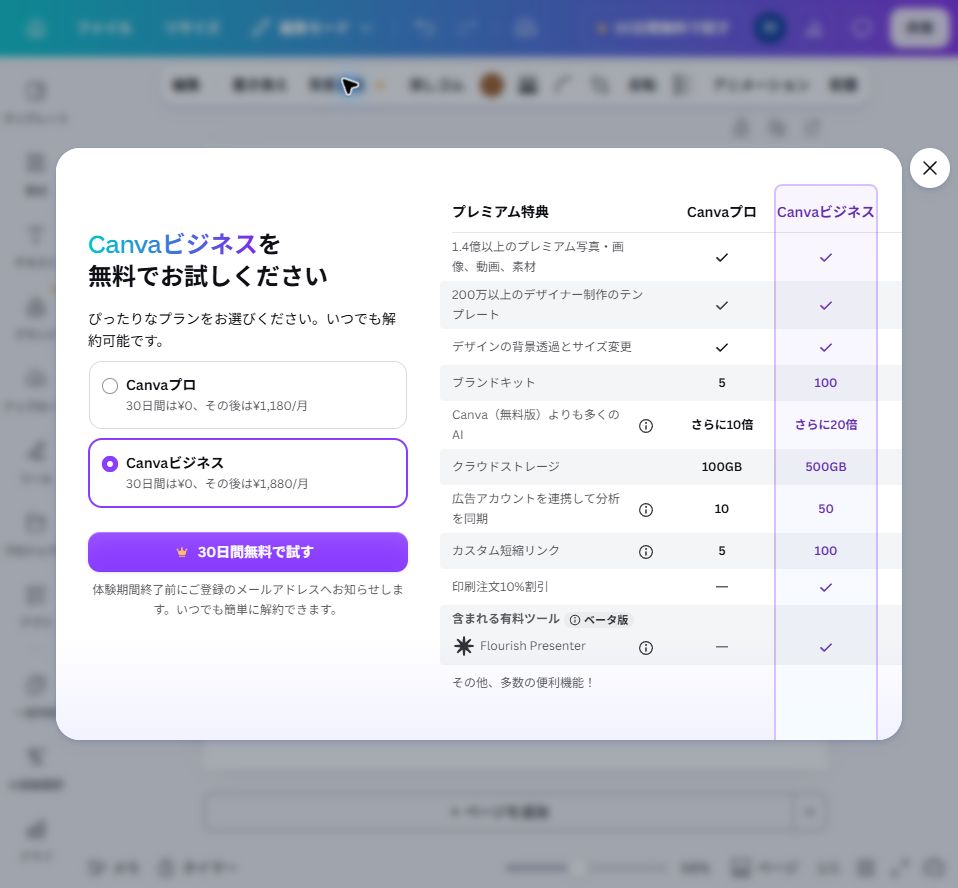The height and width of the screenshot is (888, 958).
Task: Click the ブランドキット row label
Action: pos(494,383)
